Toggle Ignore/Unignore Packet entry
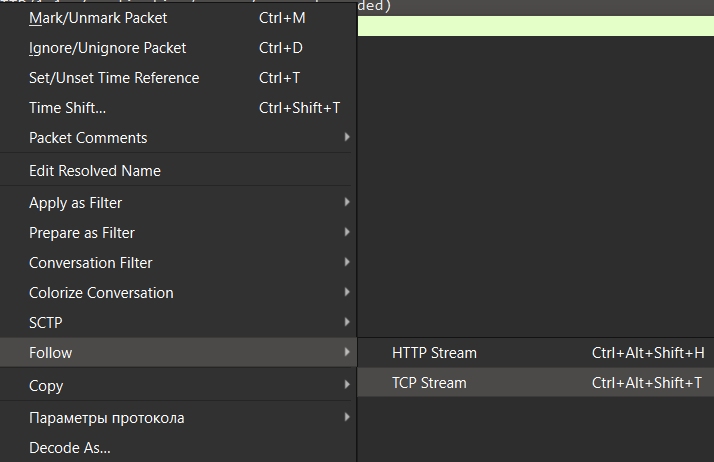The height and width of the screenshot is (462, 714). [x=107, y=48]
